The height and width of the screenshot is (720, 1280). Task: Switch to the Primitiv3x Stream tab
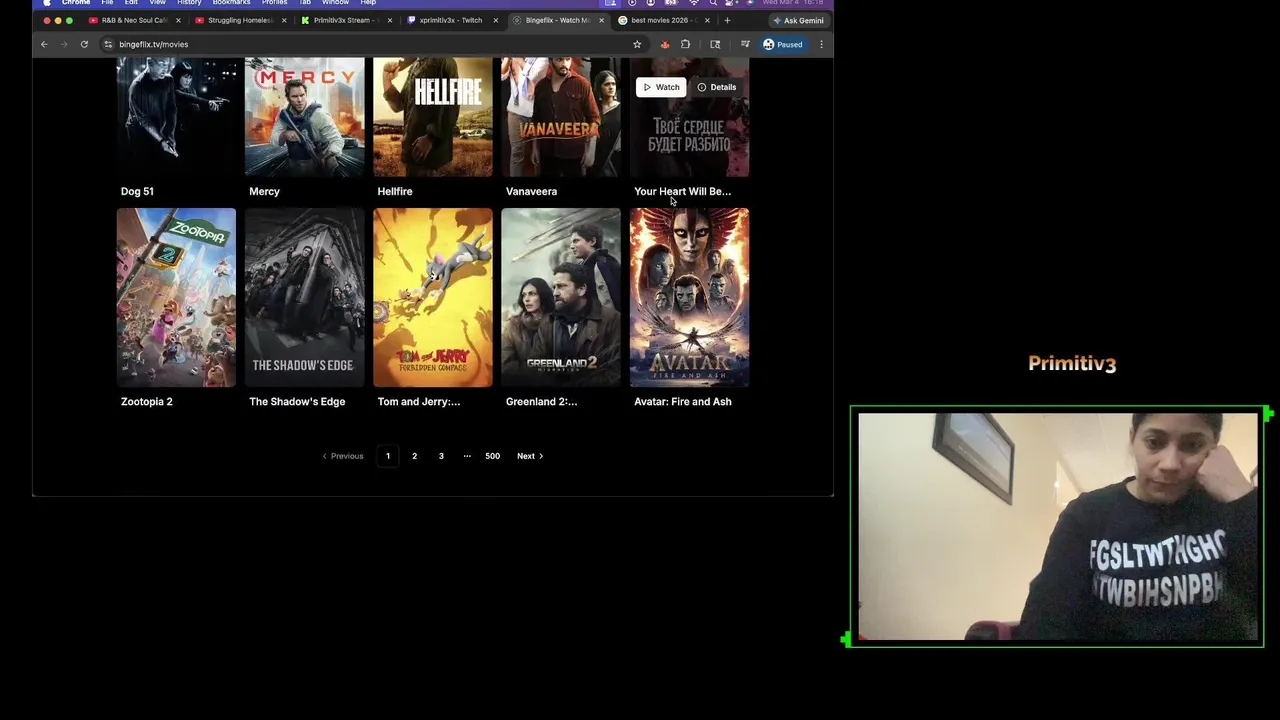pos(346,20)
